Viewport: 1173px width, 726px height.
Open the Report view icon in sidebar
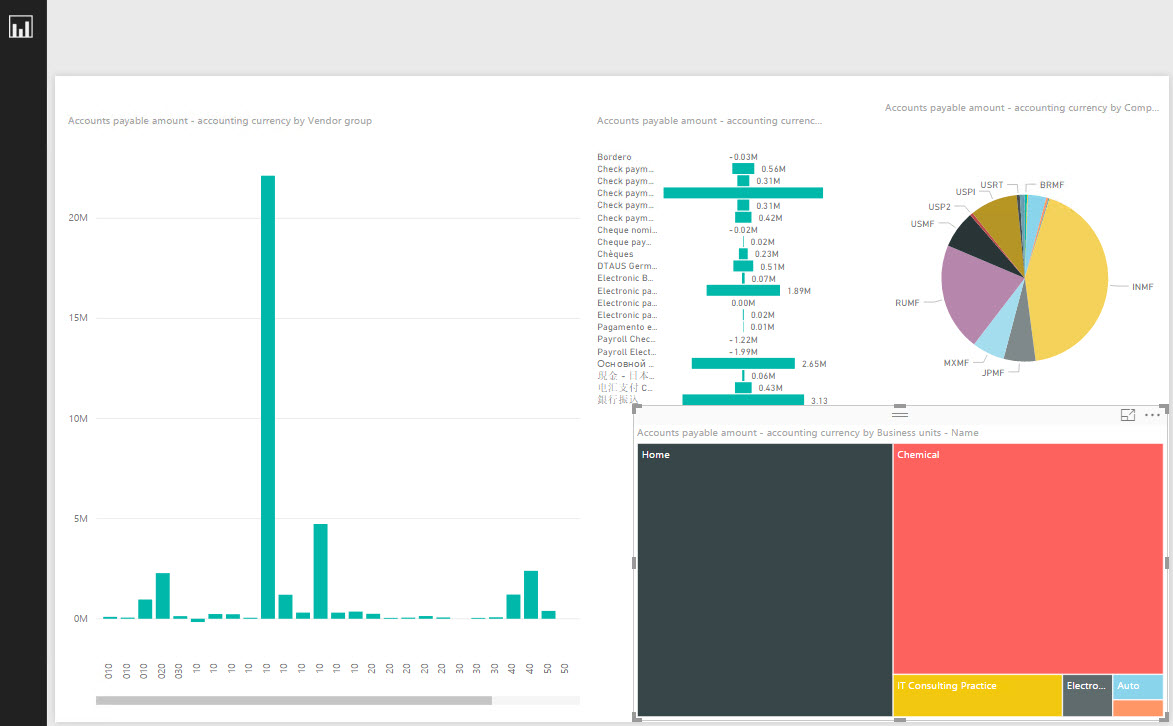21,27
